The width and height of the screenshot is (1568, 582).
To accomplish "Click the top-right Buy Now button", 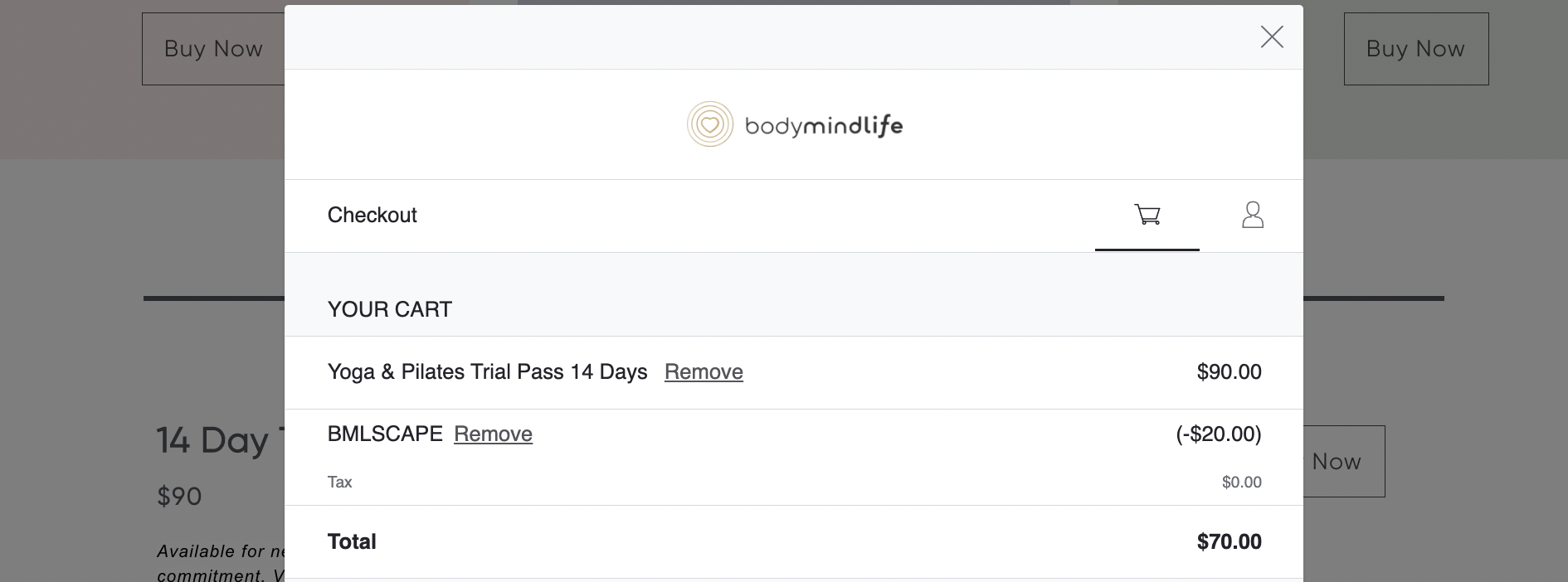I will pyautogui.click(x=1415, y=49).
